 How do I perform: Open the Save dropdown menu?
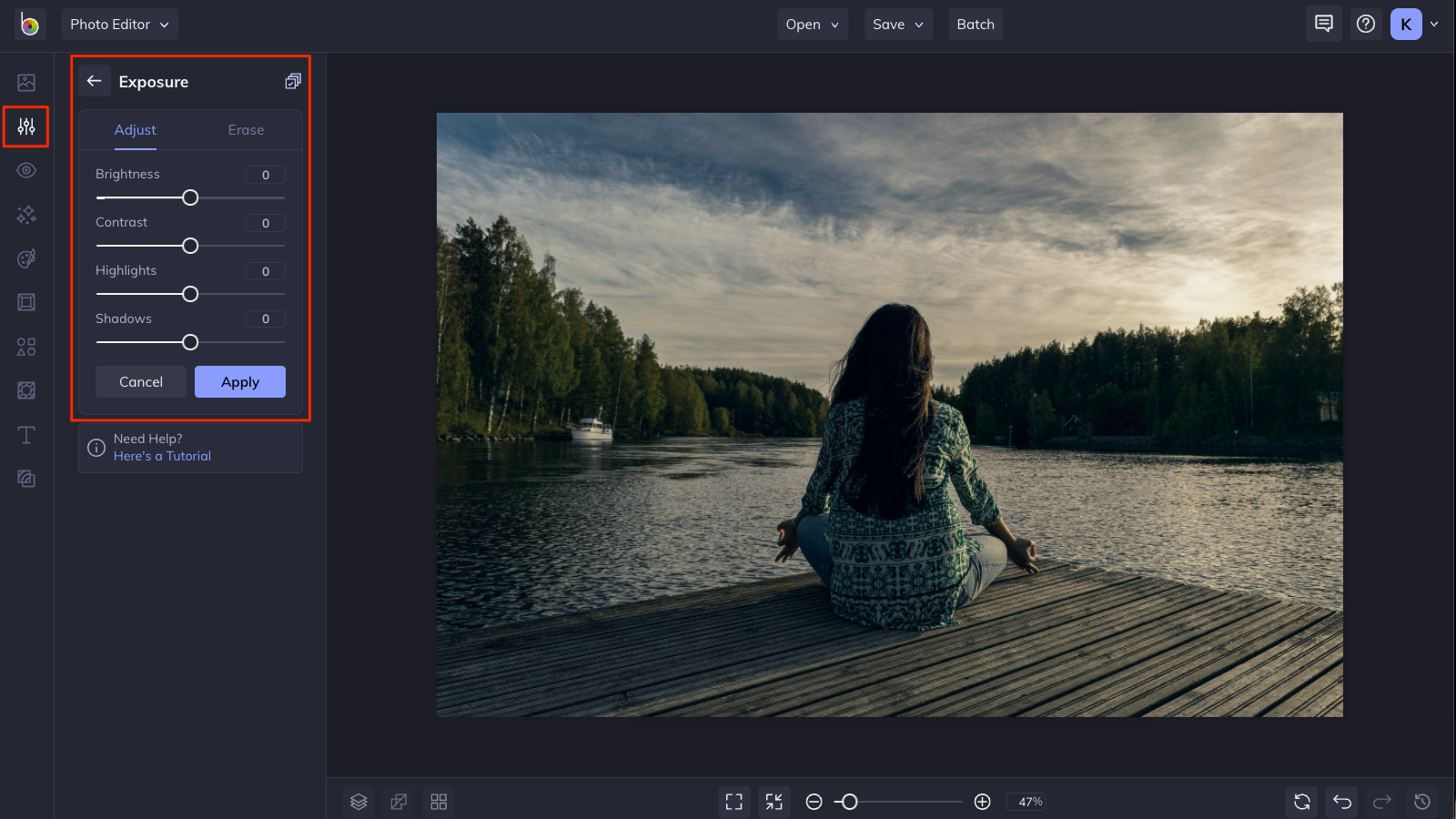[x=897, y=25]
